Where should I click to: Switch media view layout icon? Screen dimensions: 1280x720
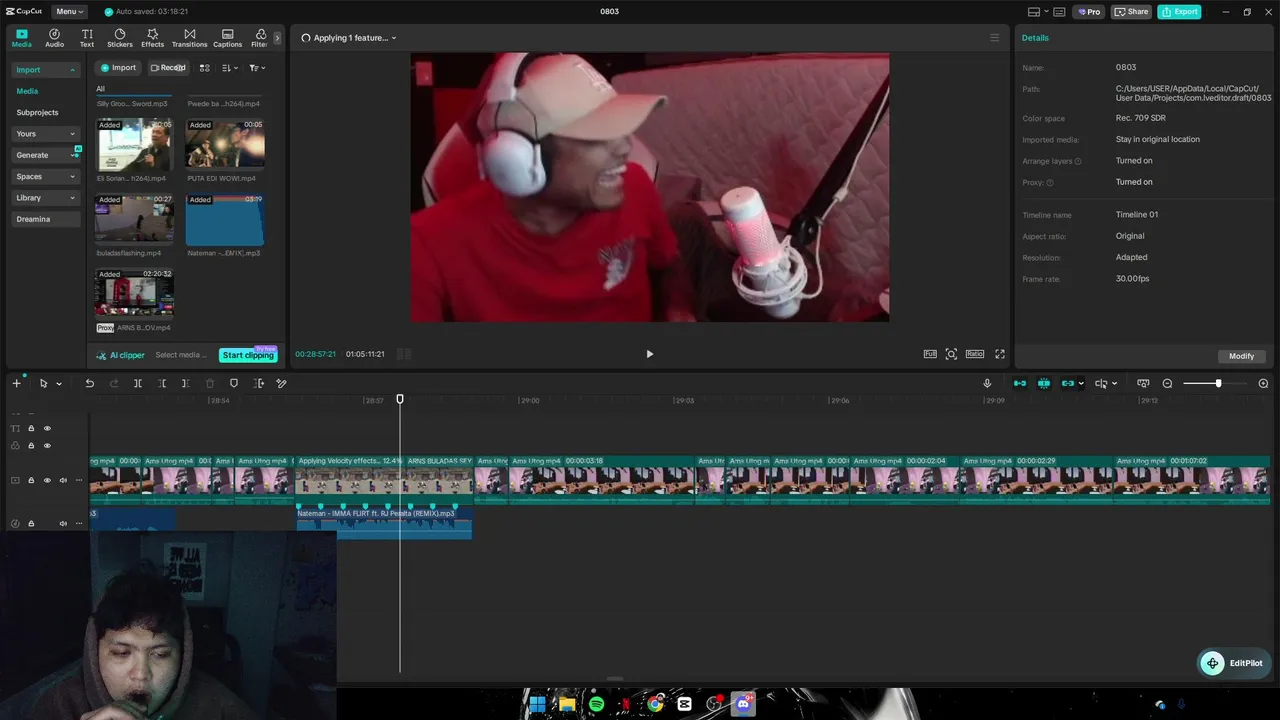[204, 68]
